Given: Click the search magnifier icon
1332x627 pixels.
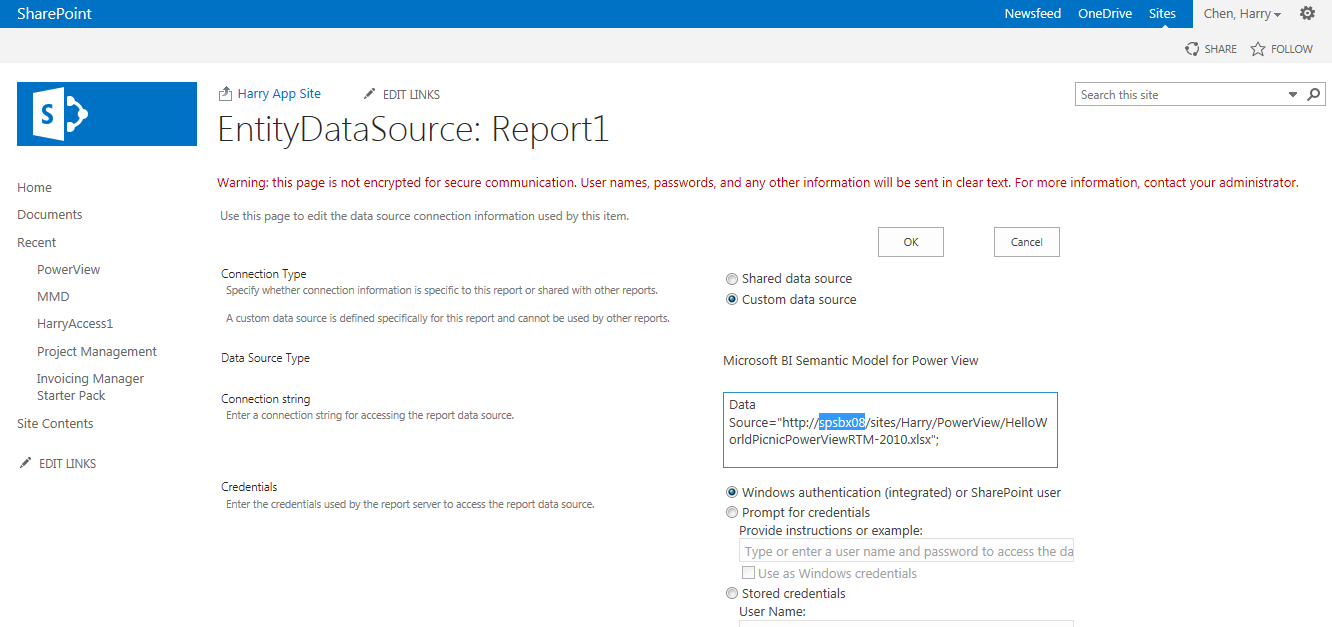Looking at the screenshot, I should point(1314,94).
